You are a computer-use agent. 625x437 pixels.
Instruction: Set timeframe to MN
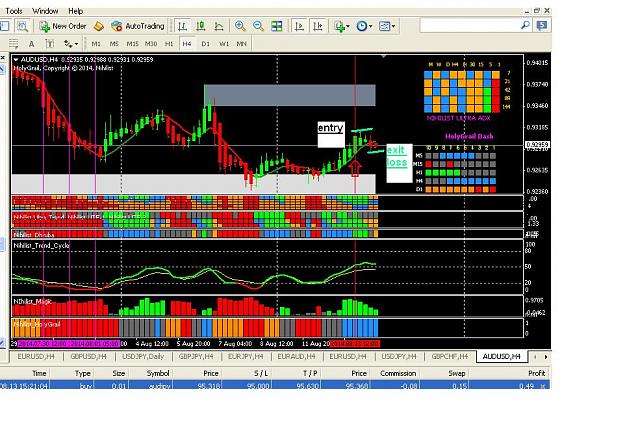pyautogui.click(x=242, y=44)
